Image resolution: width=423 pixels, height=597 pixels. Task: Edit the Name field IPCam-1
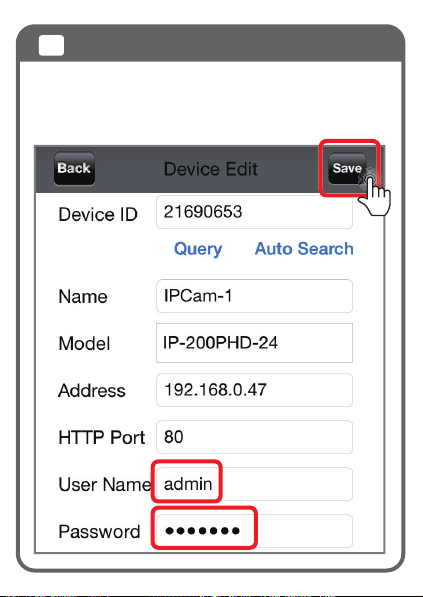point(254,296)
